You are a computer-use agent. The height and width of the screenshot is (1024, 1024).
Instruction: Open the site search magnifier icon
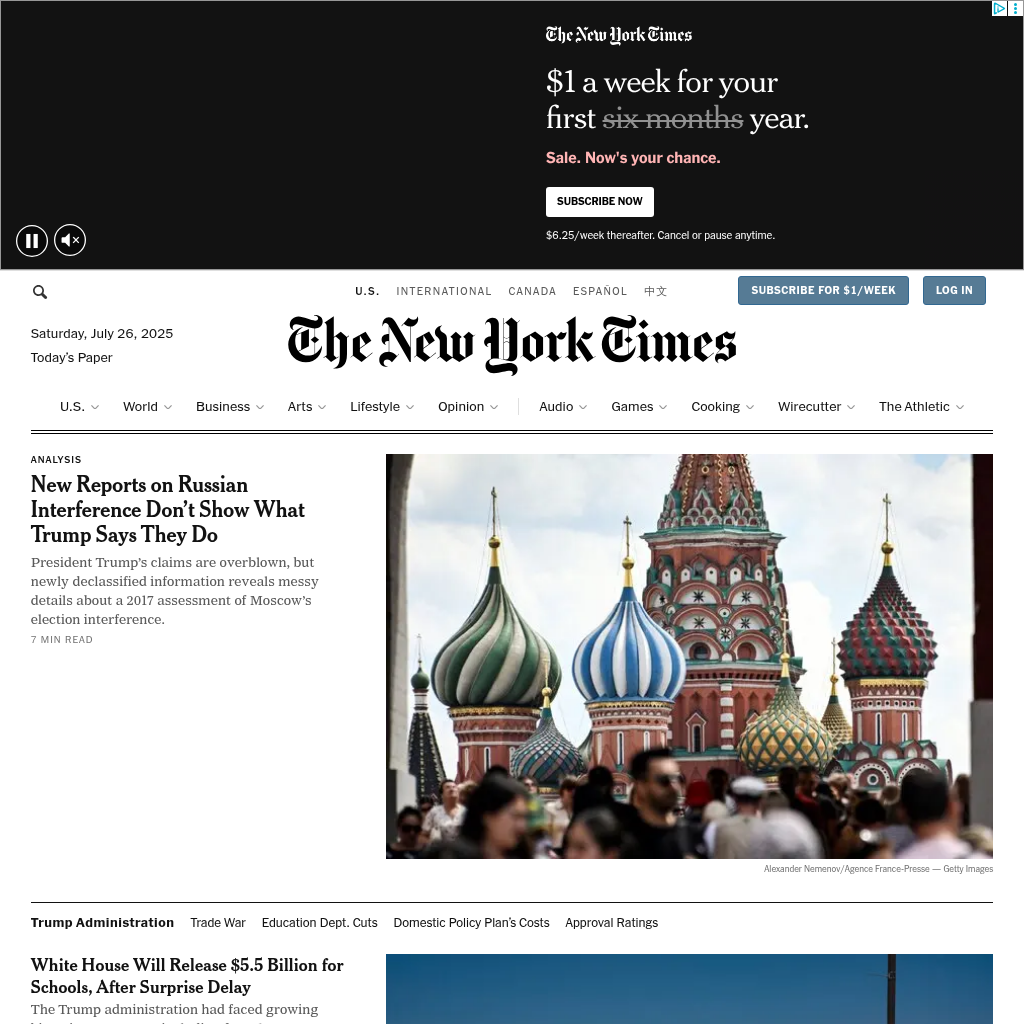(40, 292)
